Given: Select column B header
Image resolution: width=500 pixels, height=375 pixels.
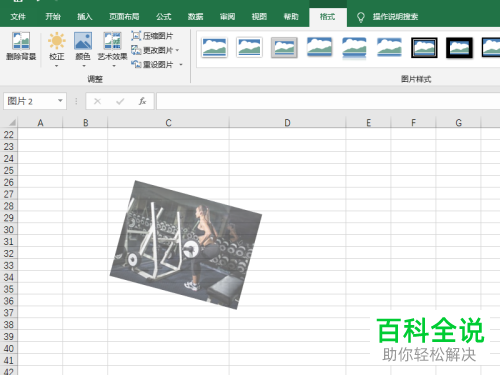Looking at the screenshot, I should point(85,123).
